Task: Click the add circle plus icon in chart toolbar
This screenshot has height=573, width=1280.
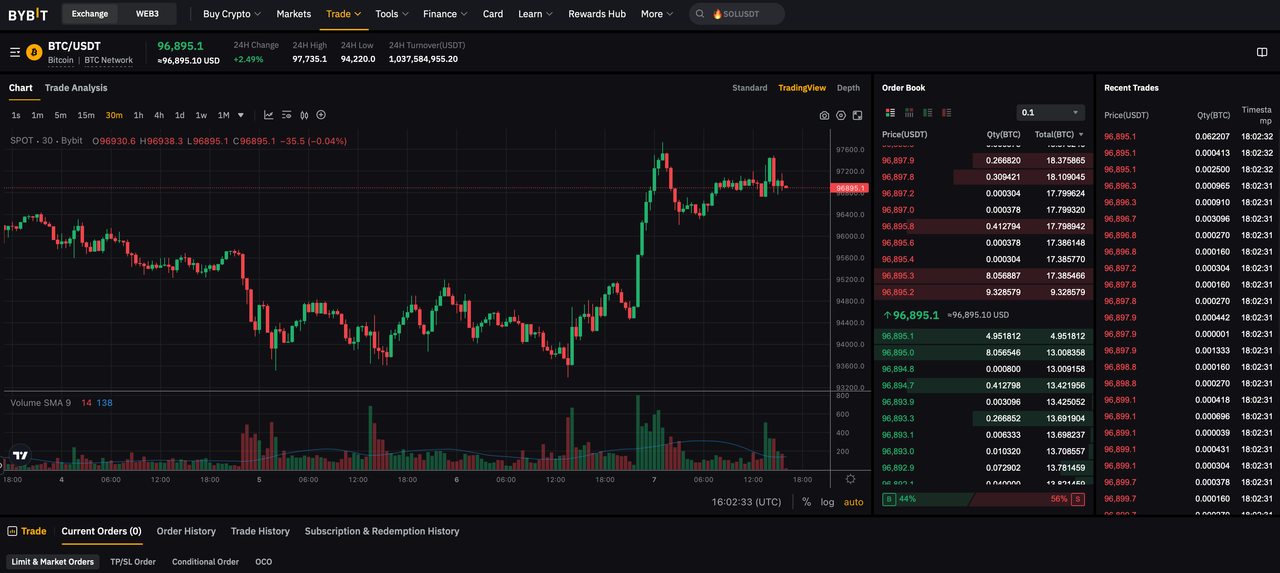Action: [321, 115]
